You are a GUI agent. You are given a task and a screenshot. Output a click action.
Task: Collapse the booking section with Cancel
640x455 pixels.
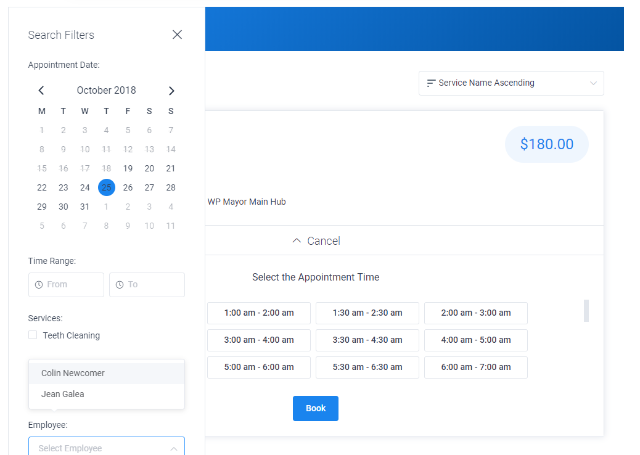316,241
